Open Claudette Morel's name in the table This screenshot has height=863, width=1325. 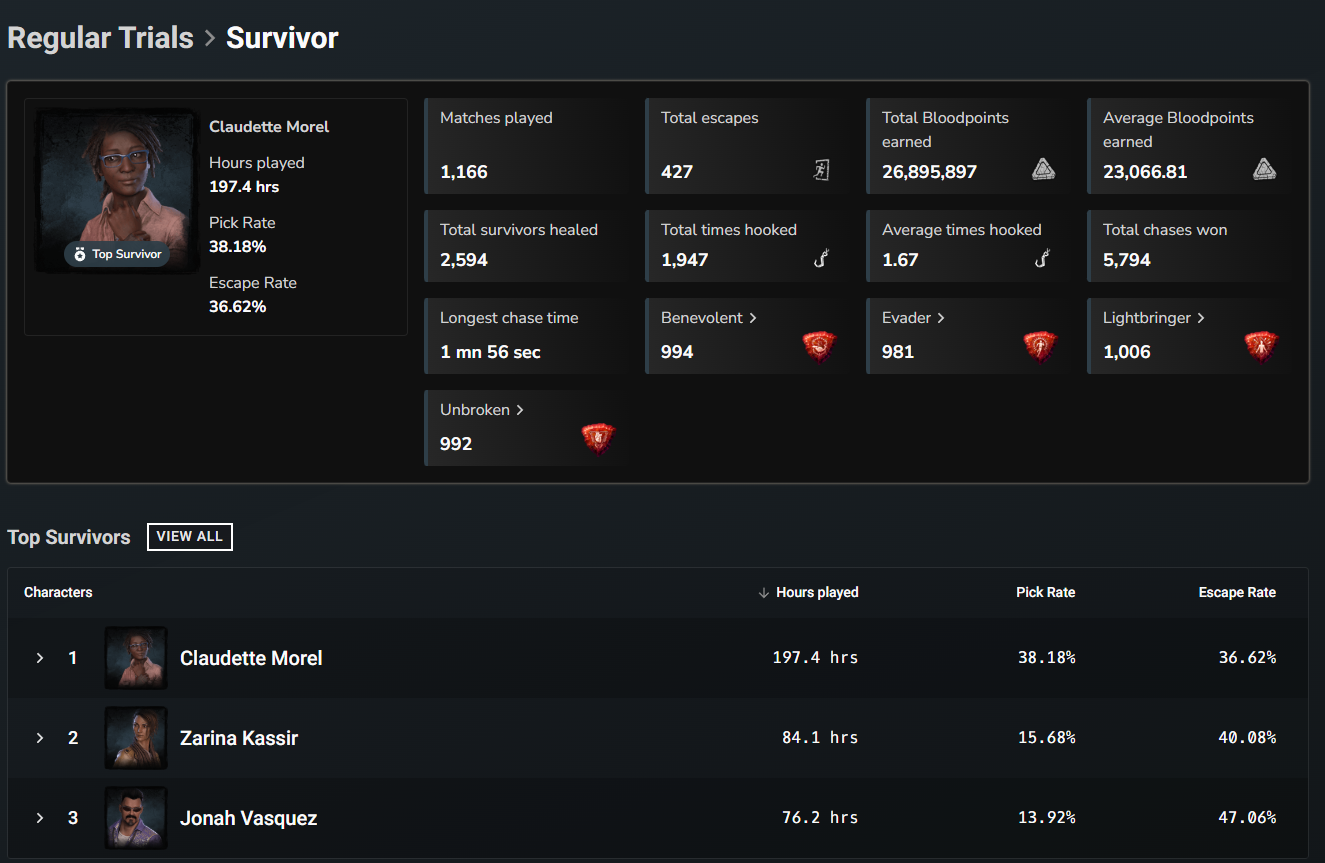coord(251,658)
